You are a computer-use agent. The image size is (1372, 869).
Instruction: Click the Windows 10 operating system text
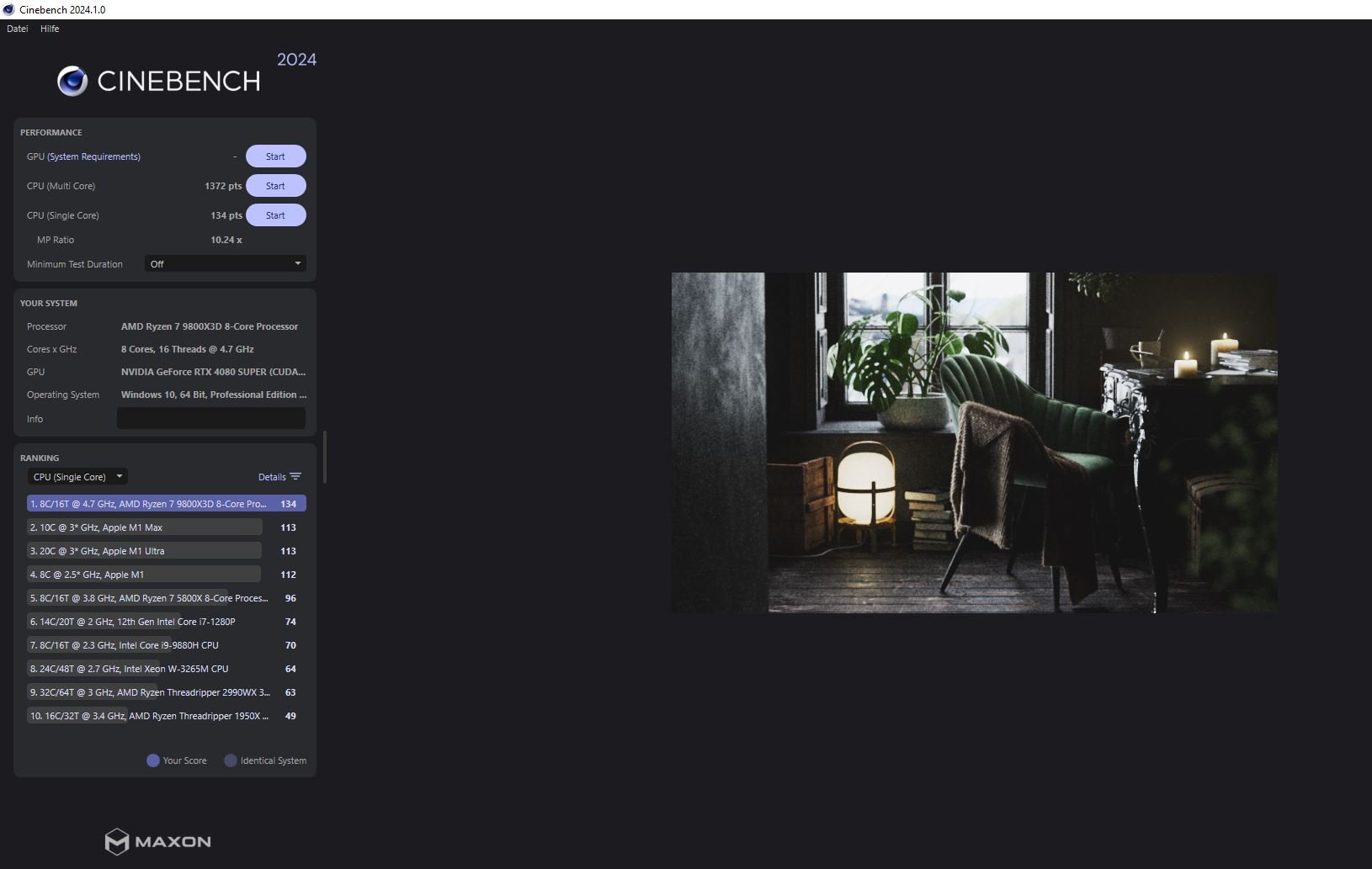pyautogui.click(x=214, y=395)
